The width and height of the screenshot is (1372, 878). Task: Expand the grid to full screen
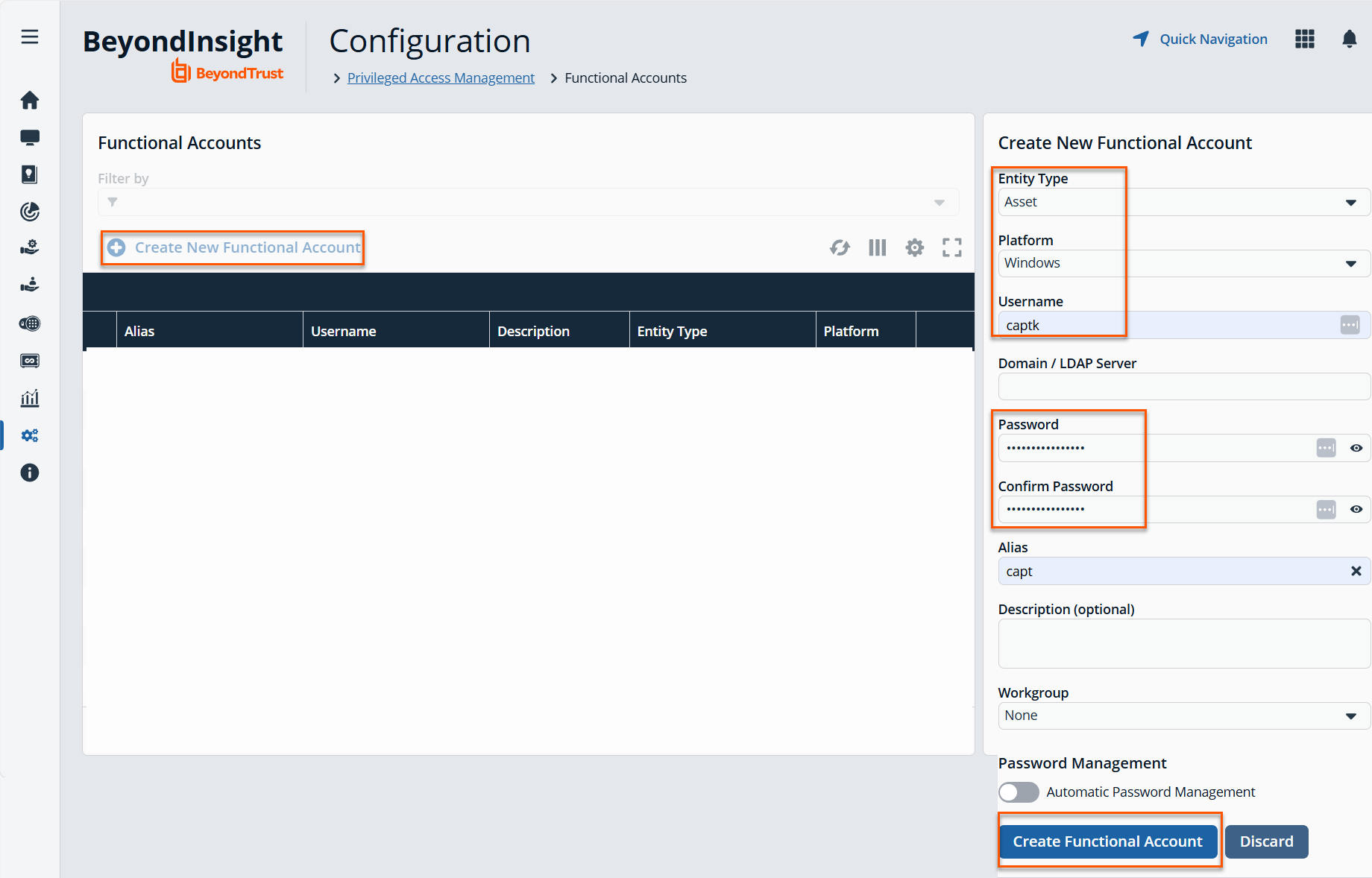pos(952,247)
